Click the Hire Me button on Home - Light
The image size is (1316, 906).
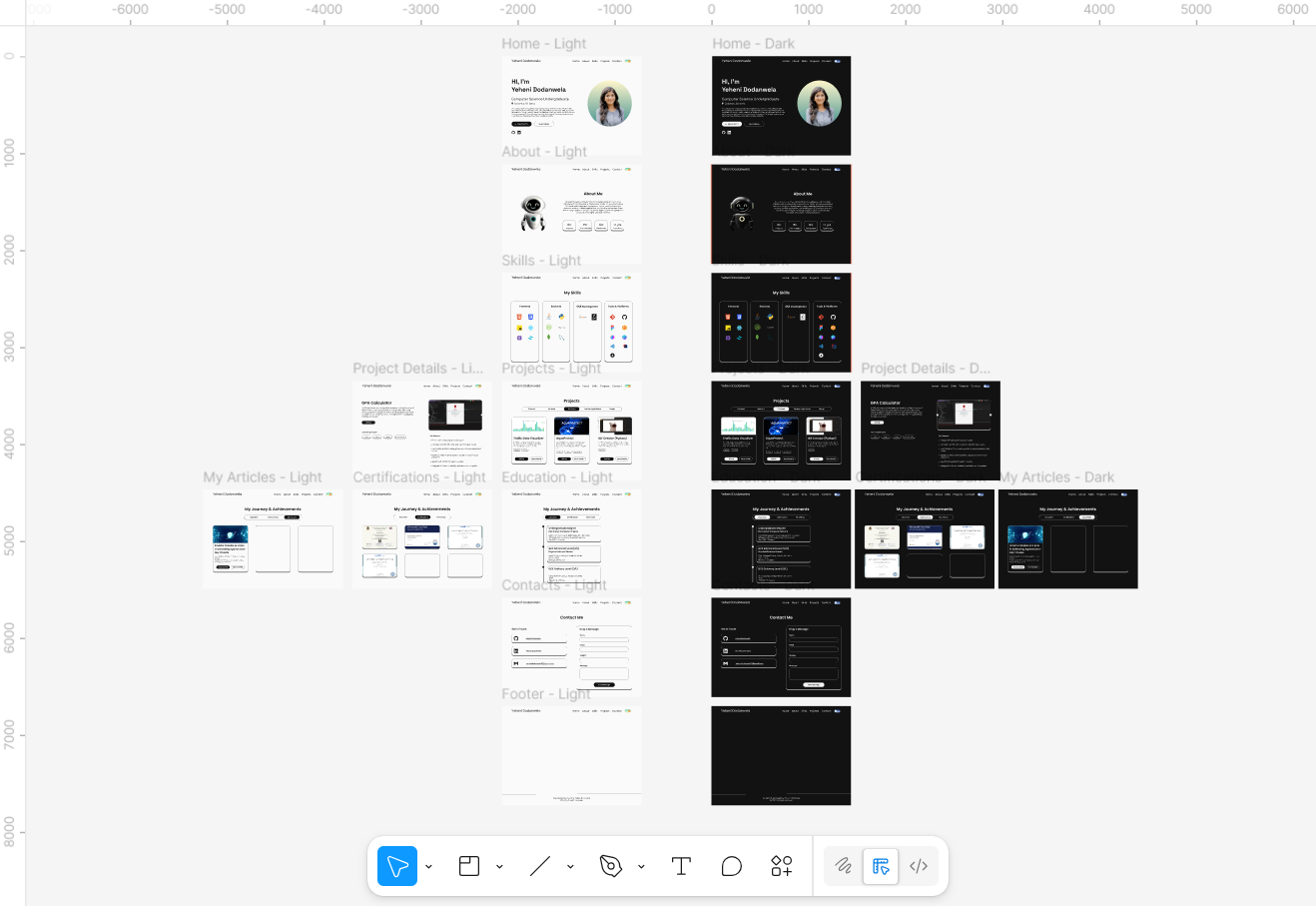pos(521,124)
